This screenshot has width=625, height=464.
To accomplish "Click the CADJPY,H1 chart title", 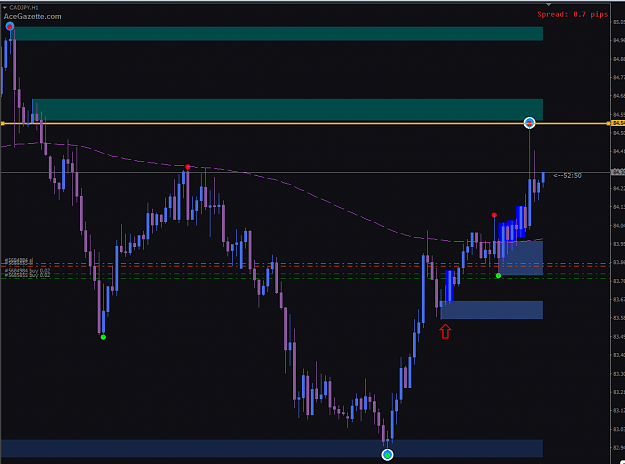I will click(x=24, y=8).
